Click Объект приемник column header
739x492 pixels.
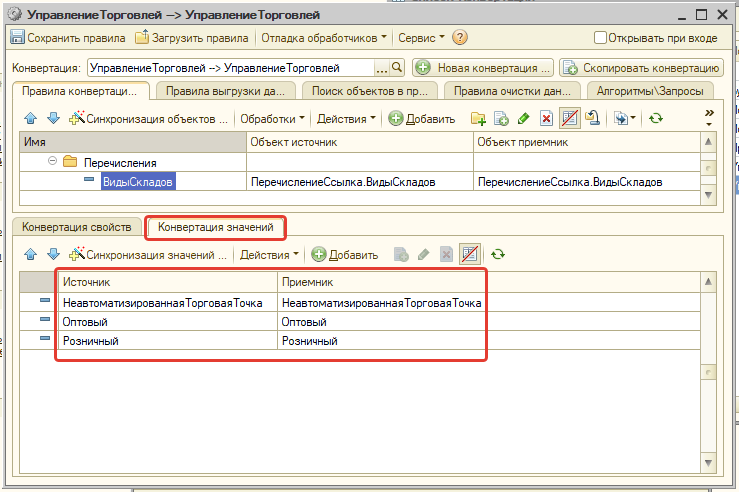(587, 142)
